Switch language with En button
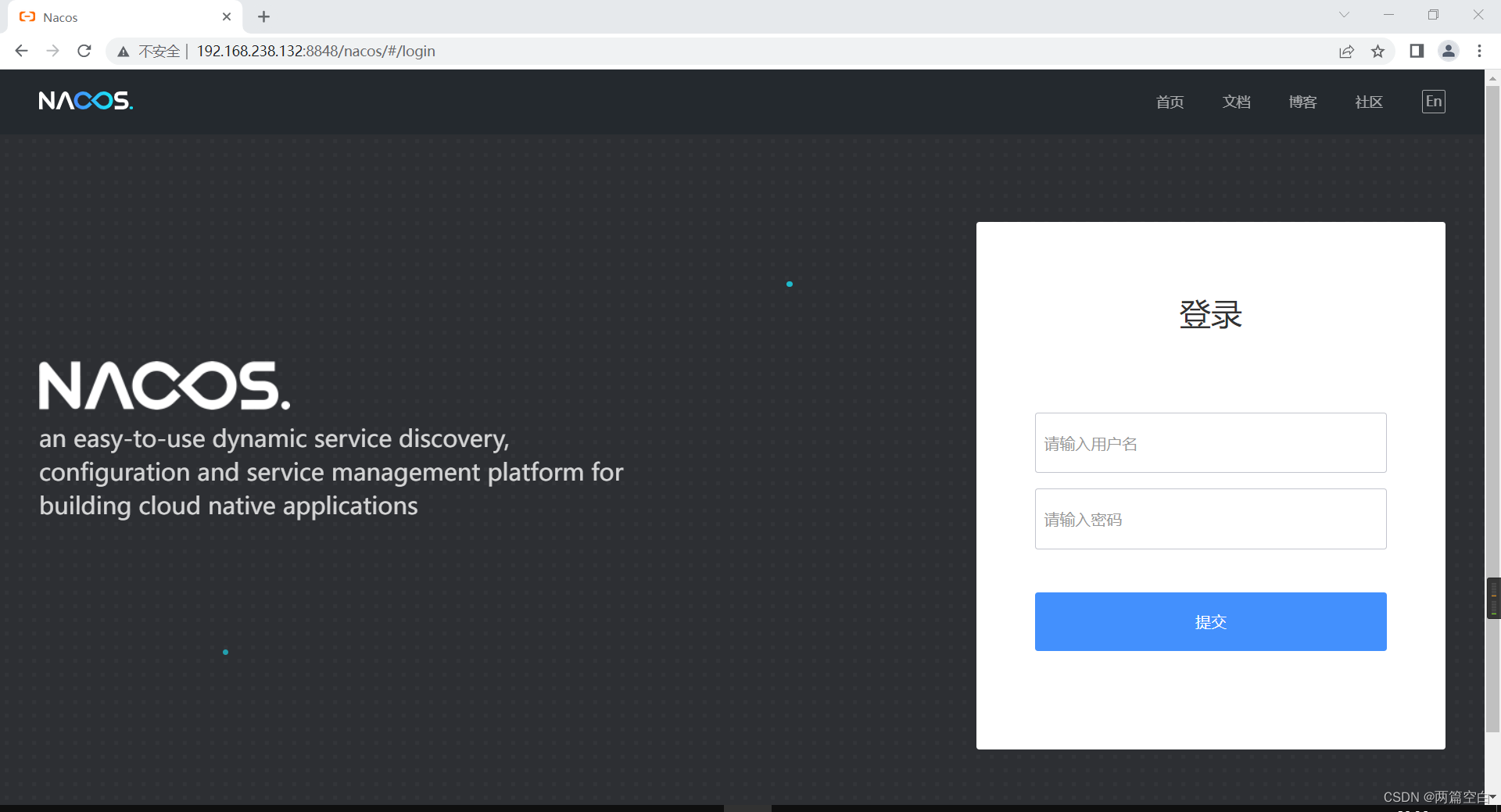Image resolution: width=1501 pixels, height=812 pixels. point(1433,102)
